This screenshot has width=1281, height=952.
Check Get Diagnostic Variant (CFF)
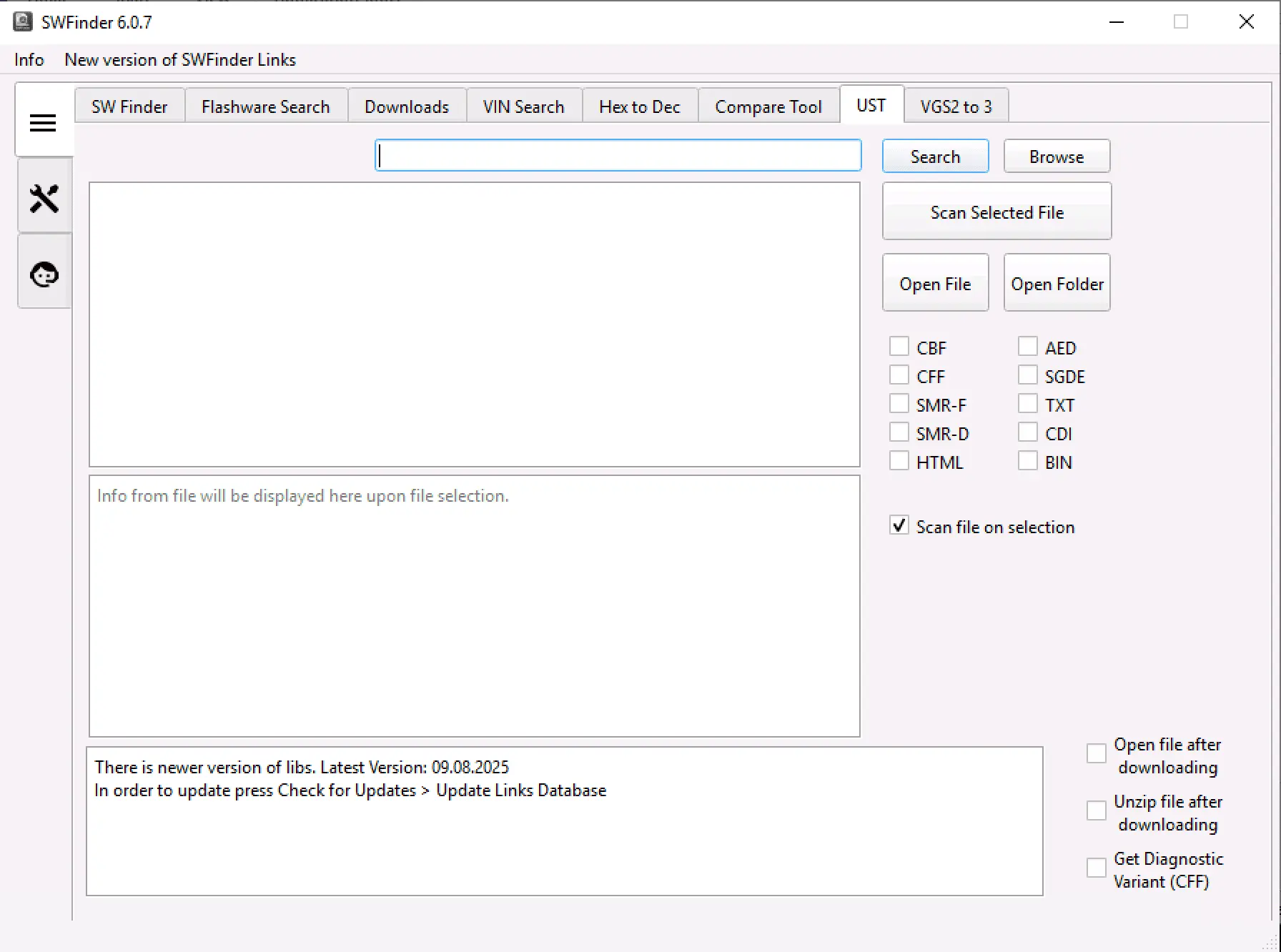[x=1097, y=868]
